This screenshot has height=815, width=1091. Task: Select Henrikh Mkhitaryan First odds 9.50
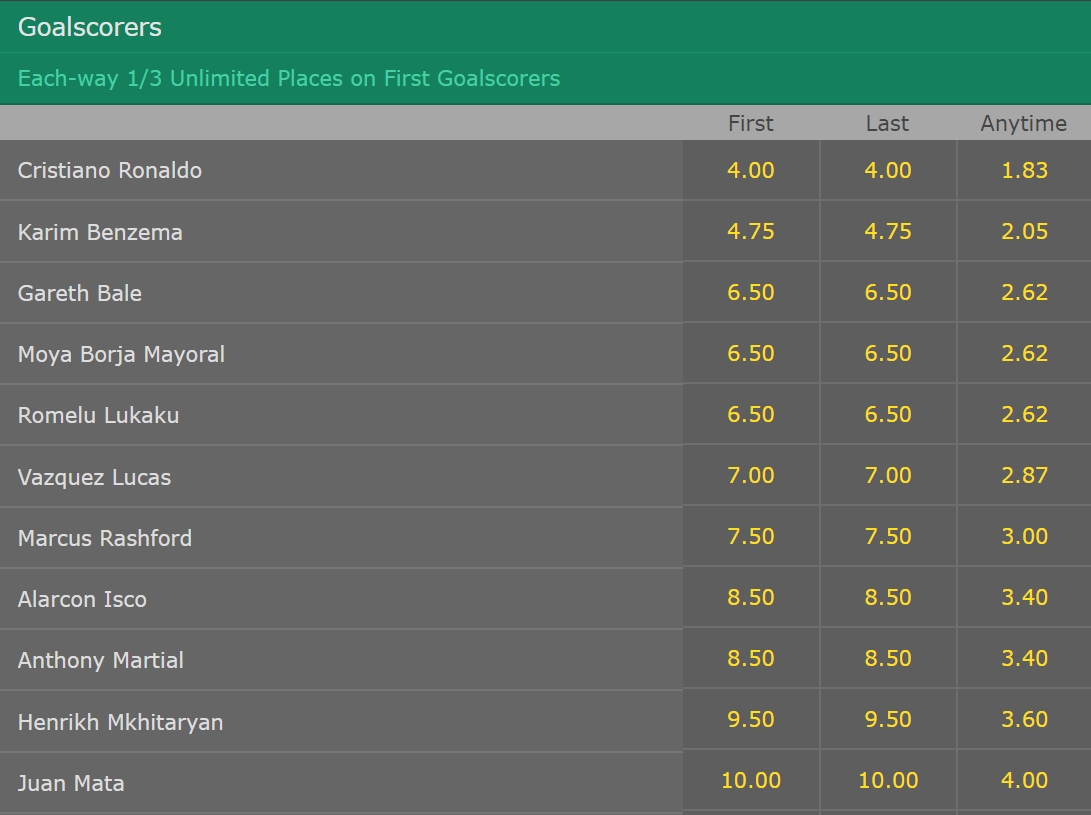click(x=751, y=719)
